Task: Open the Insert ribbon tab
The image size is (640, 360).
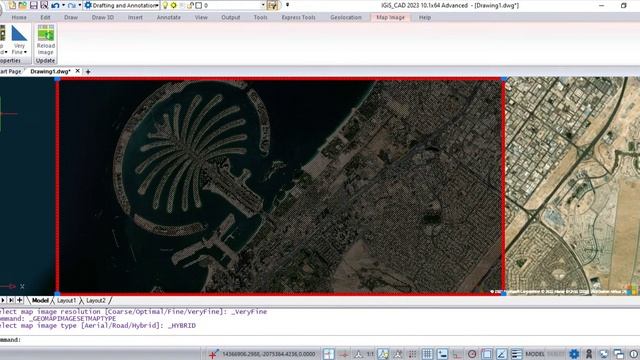Action: (x=135, y=18)
